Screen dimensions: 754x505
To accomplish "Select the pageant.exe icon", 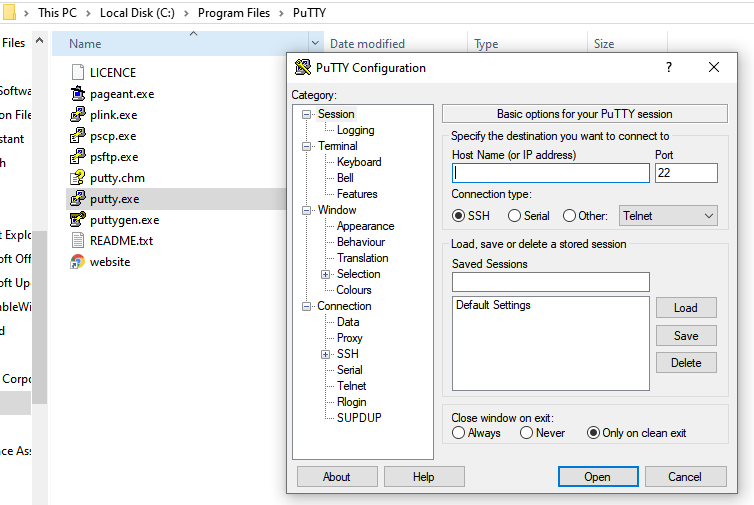I will click(x=77, y=93).
